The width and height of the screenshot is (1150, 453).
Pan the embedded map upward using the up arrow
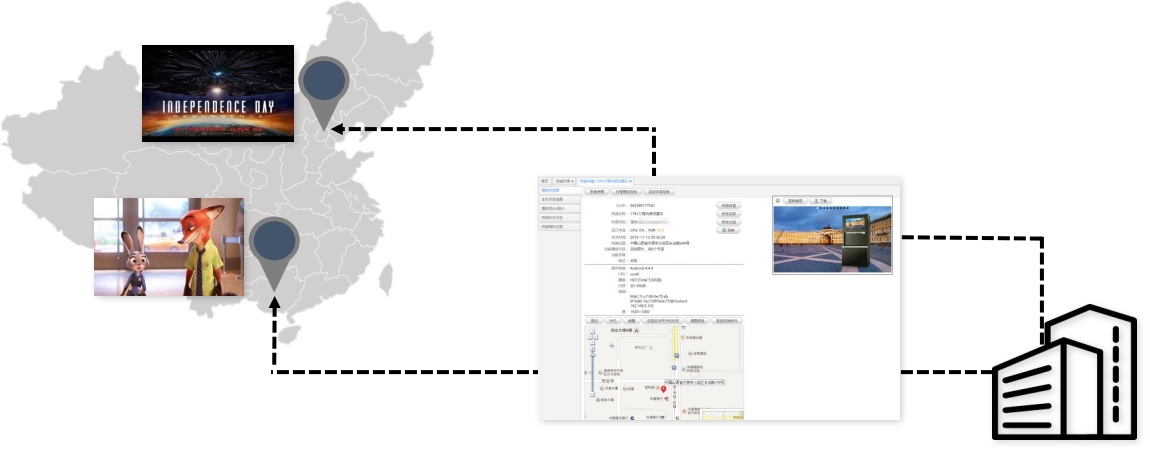593,331
